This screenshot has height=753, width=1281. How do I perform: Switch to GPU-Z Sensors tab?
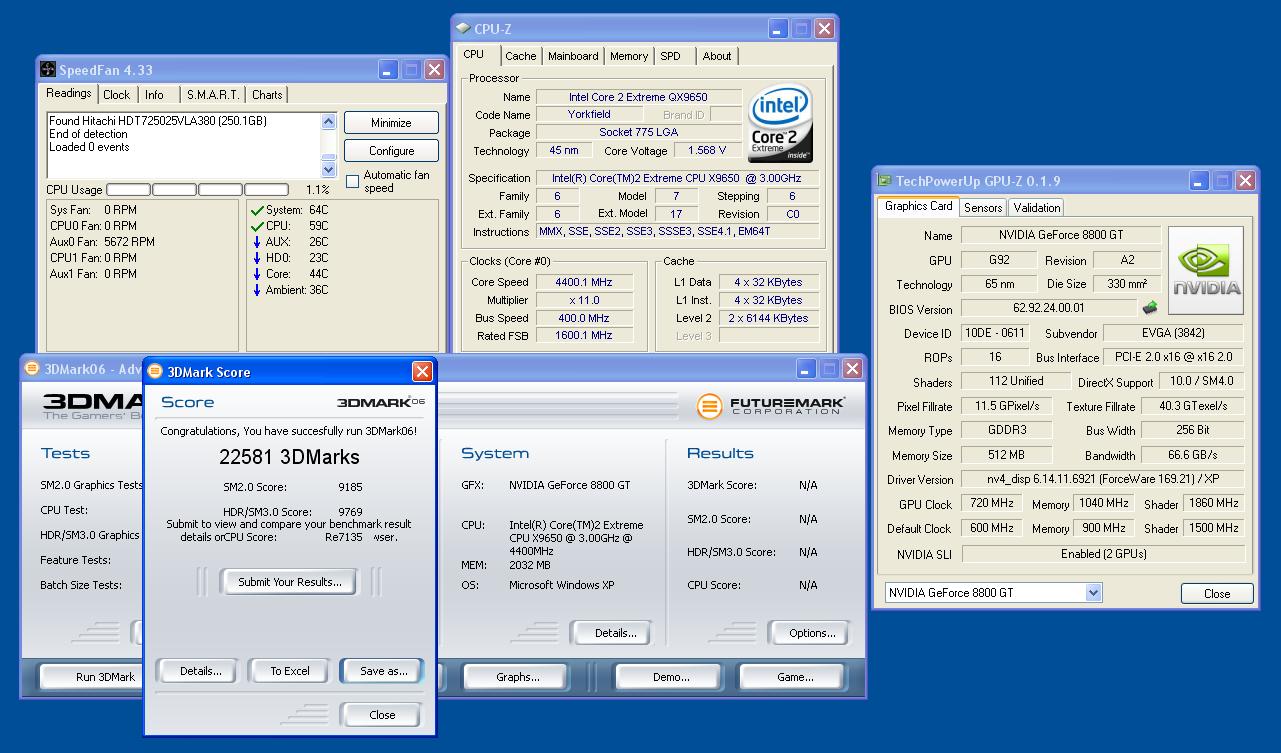coord(983,208)
